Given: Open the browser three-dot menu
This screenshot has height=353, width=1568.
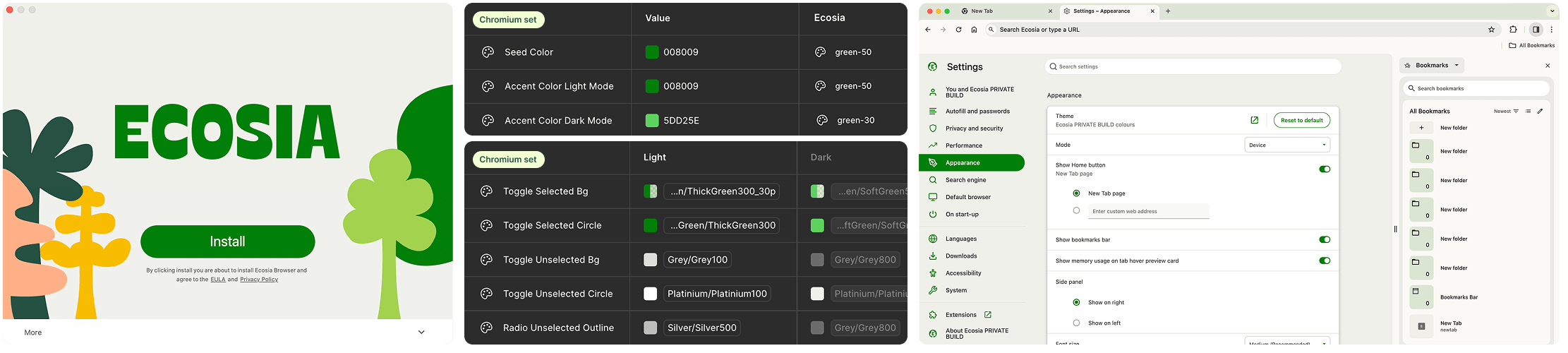Looking at the screenshot, I should coord(1551,30).
